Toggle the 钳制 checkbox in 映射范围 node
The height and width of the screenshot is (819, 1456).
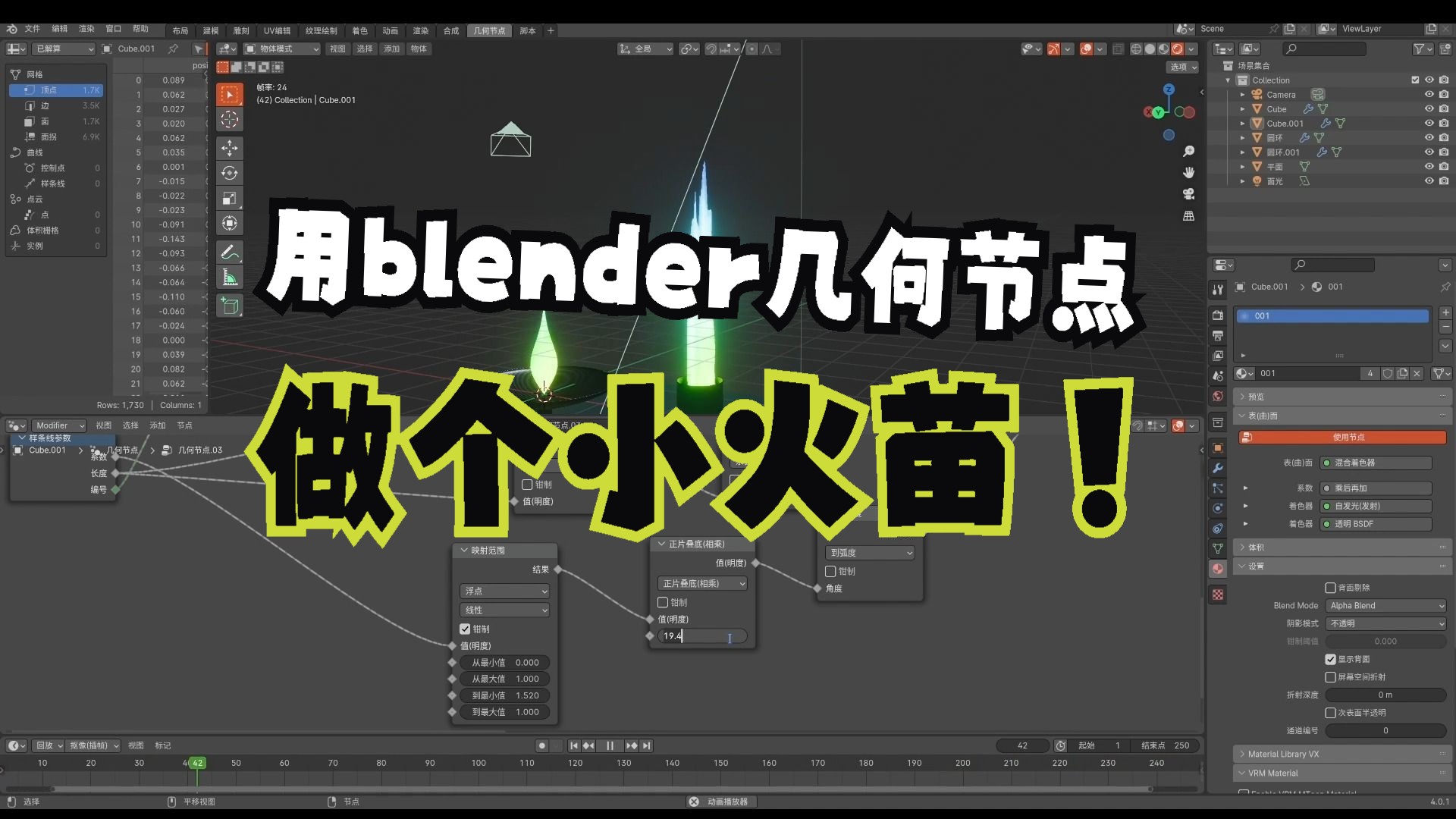click(x=467, y=629)
